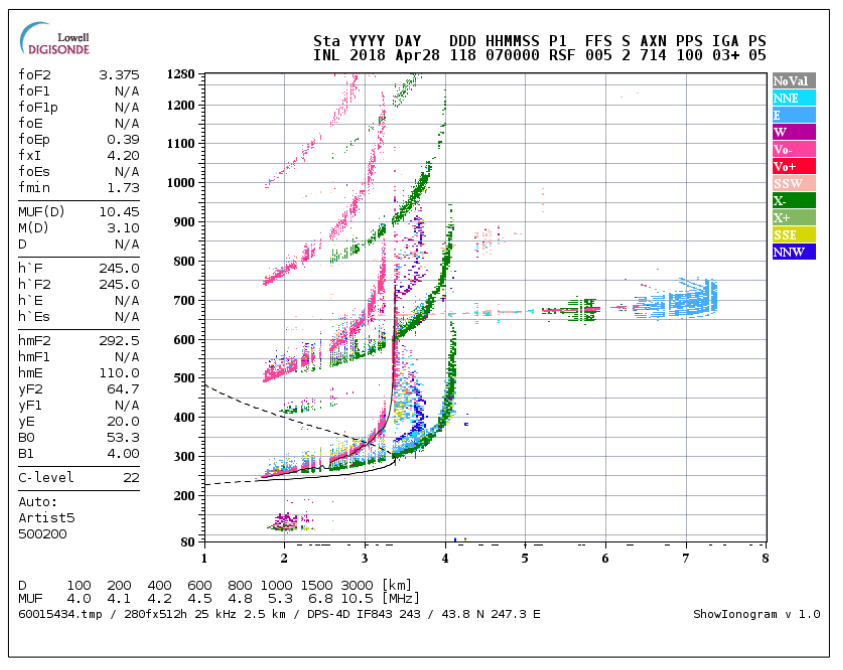Click the 1 MHz frequency axis label
843x670 pixels.
click(x=204, y=559)
